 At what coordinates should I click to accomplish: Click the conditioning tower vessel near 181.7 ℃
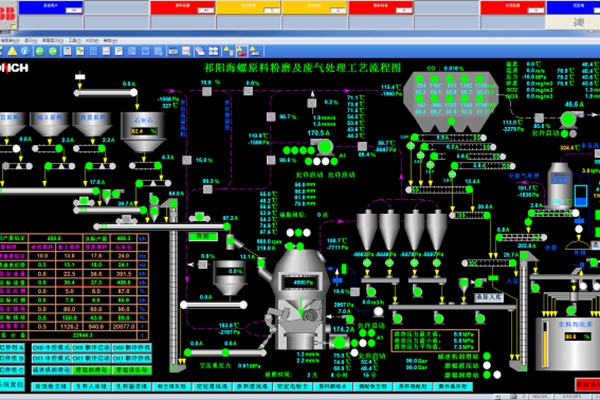pyautogui.click(x=559, y=184)
